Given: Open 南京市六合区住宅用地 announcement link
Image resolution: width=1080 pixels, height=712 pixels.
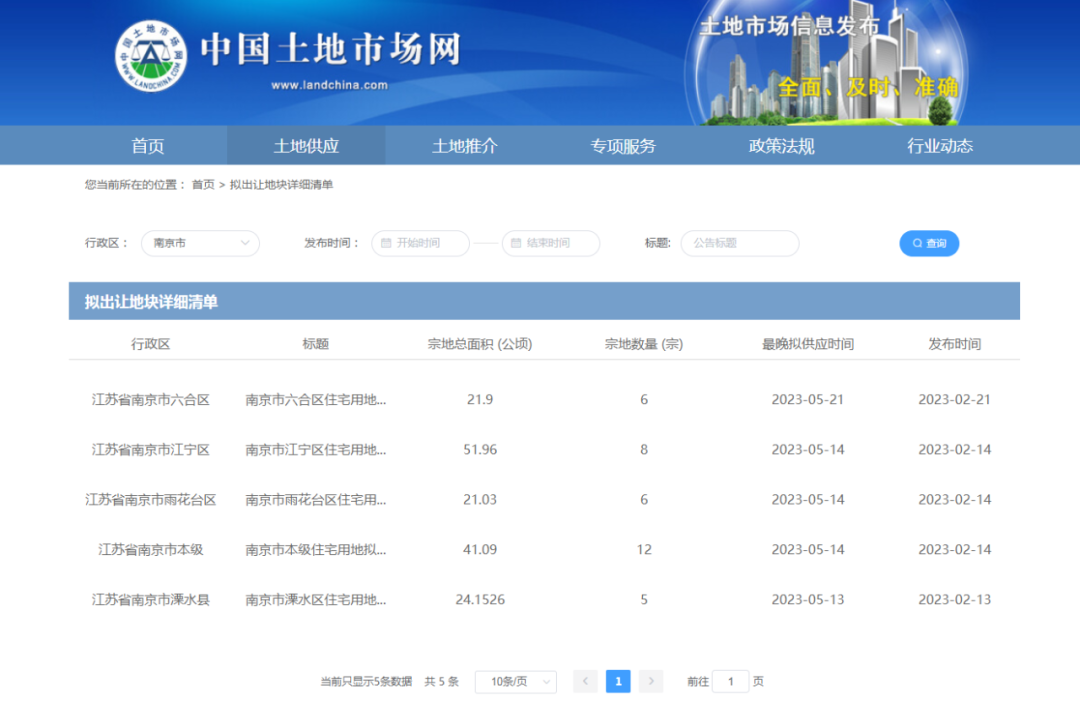Looking at the screenshot, I should tap(316, 400).
